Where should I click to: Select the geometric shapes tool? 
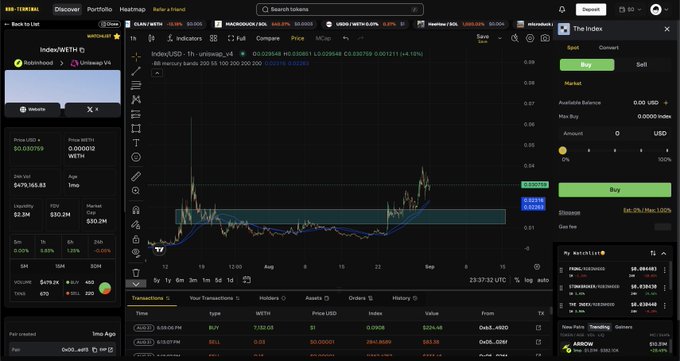(136, 128)
